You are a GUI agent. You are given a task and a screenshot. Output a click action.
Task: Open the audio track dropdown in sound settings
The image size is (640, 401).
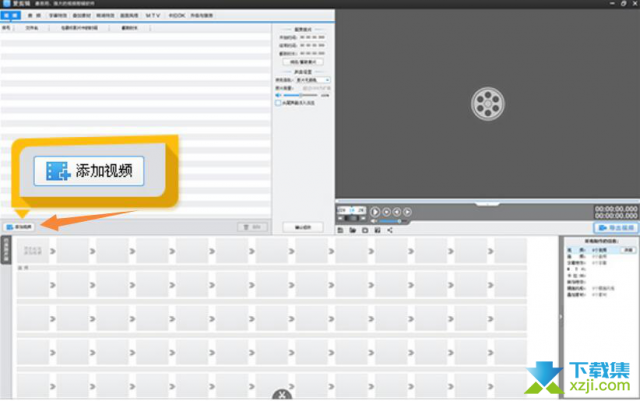click(x=313, y=80)
